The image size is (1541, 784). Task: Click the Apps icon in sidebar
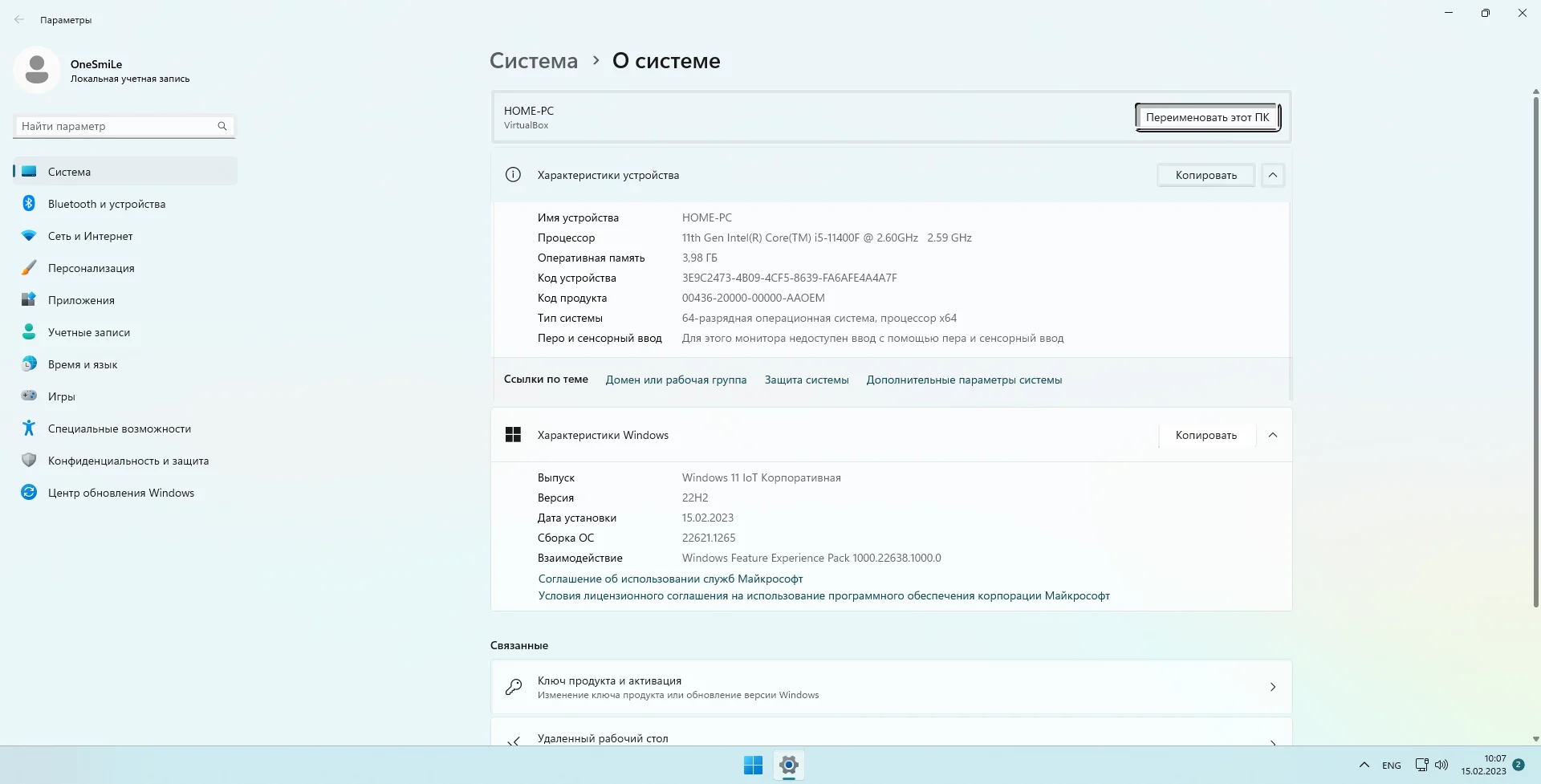[29, 300]
